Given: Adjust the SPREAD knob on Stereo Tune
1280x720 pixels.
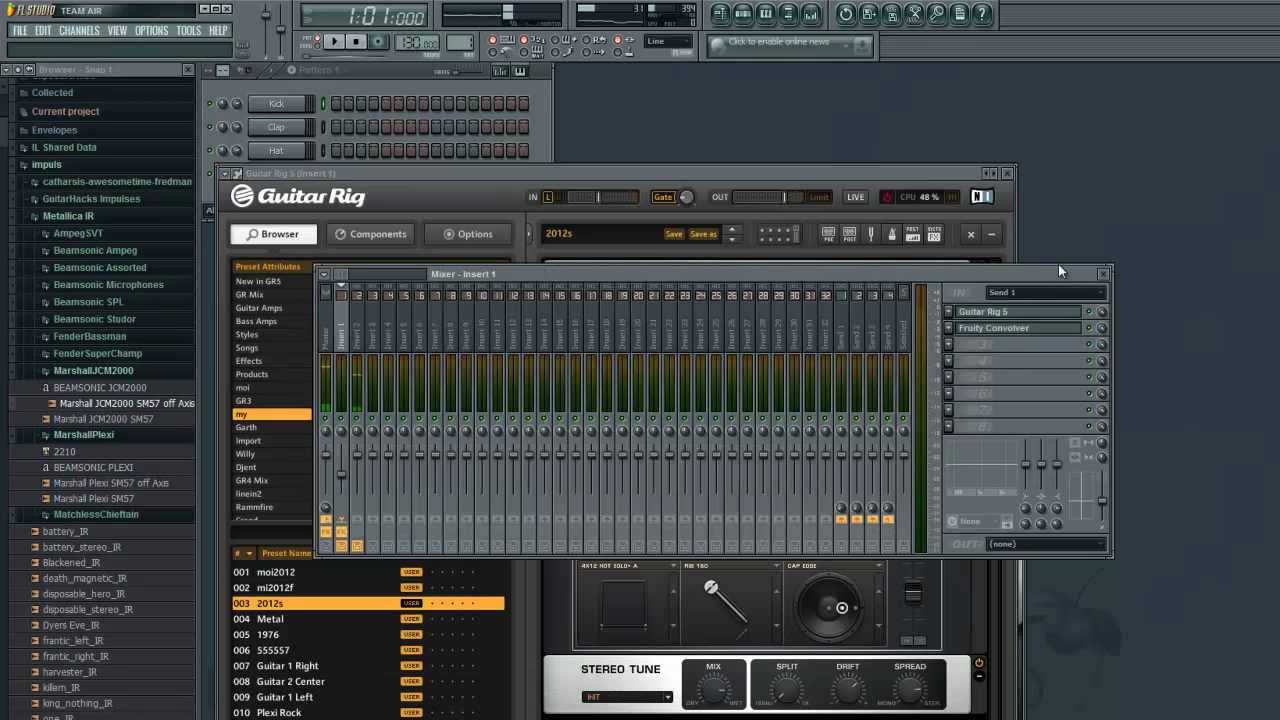Looking at the screenshot, I should 910,689.
